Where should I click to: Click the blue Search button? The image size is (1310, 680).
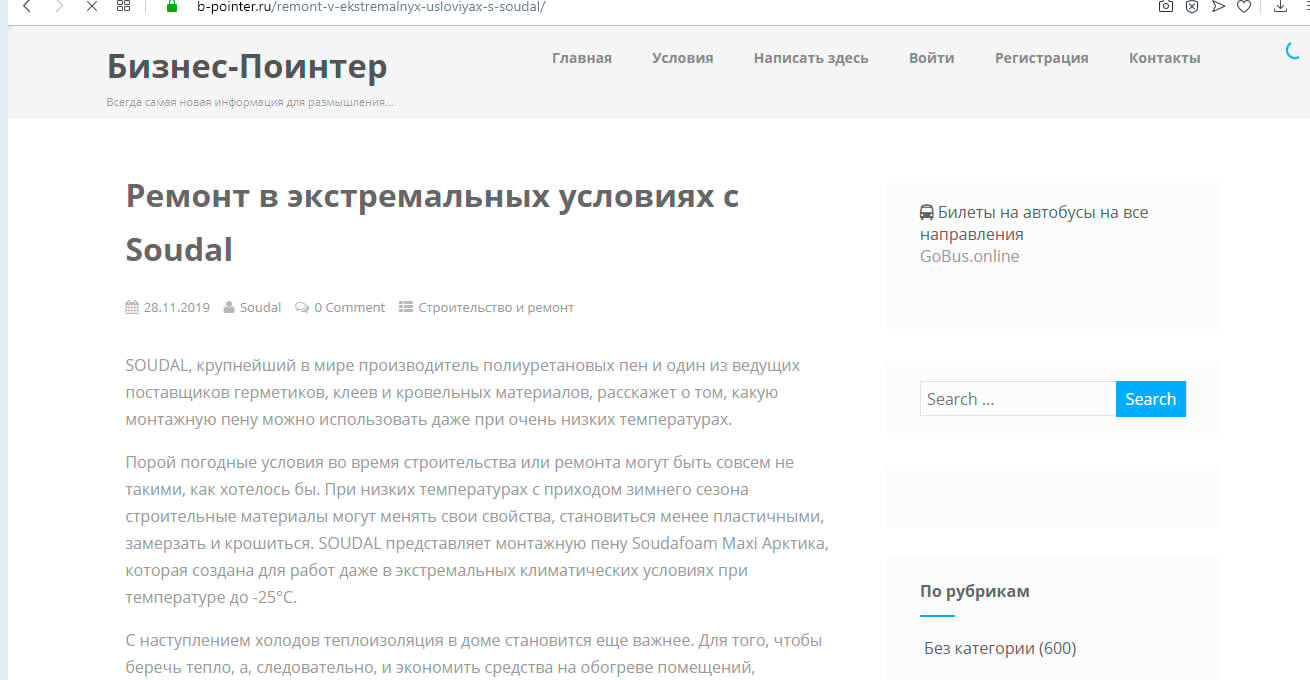tap(1151, 399)
